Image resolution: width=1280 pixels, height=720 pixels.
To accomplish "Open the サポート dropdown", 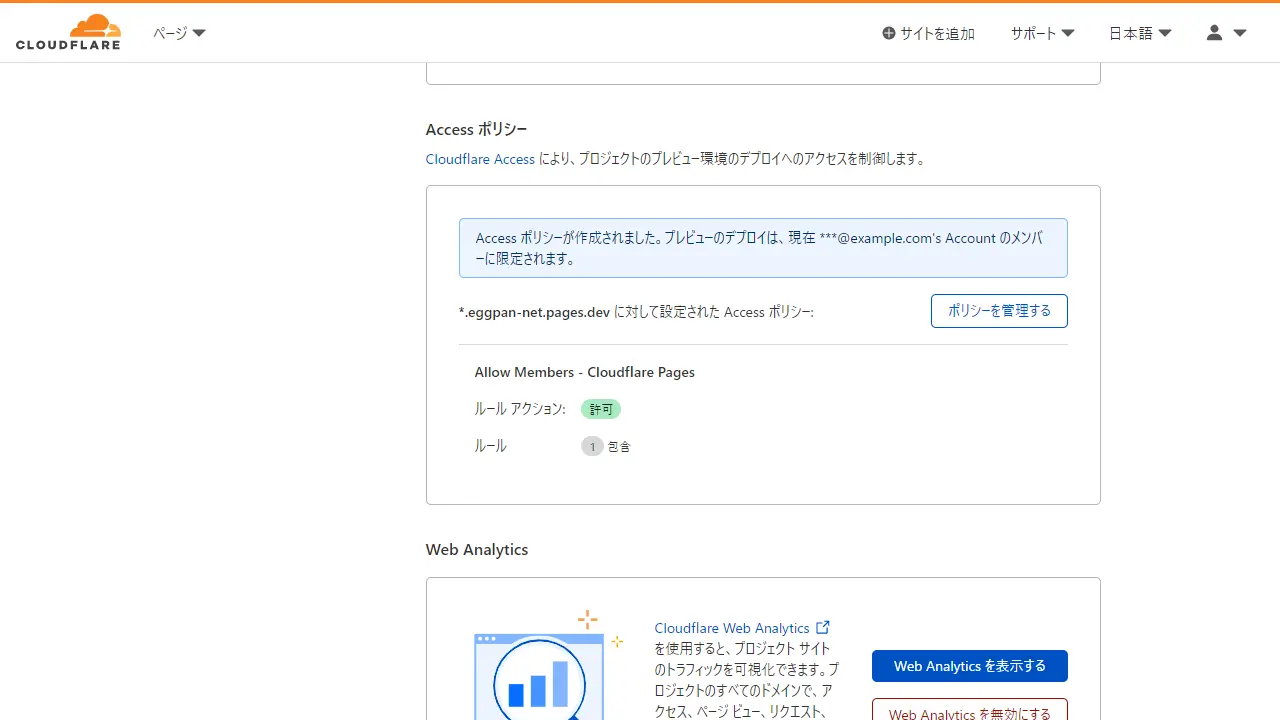I will coord(1042,33).
